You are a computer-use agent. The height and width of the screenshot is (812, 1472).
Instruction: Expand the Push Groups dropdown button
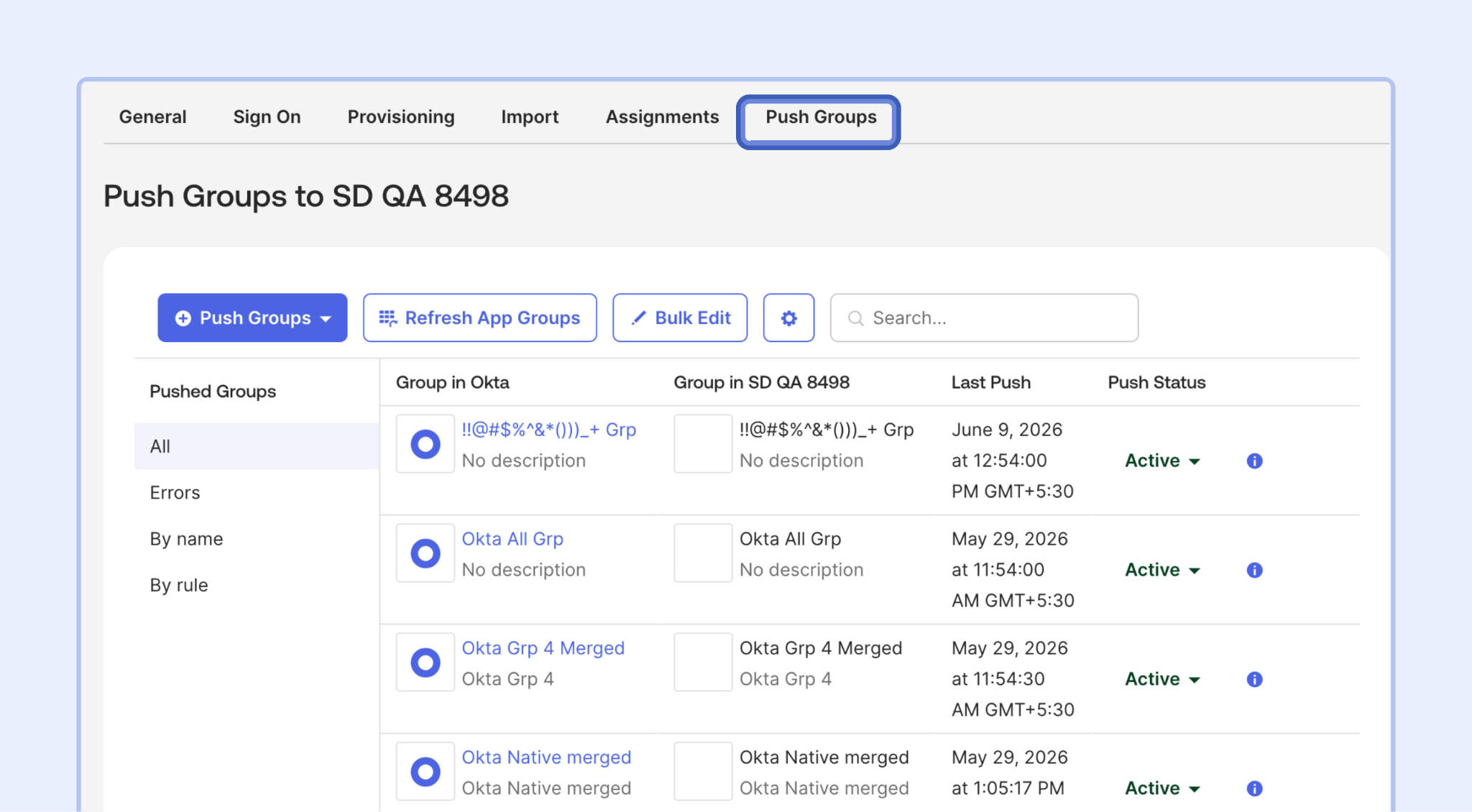coord(252,318)
